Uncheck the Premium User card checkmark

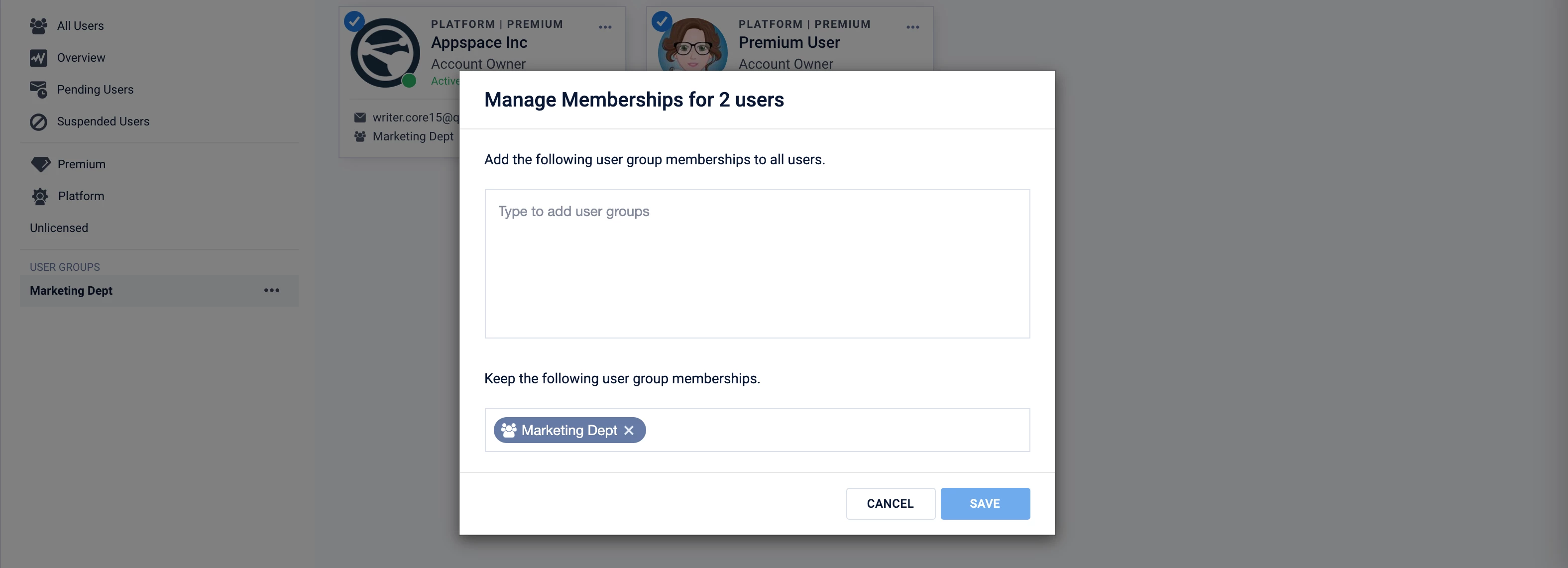(x=662, y=21)
